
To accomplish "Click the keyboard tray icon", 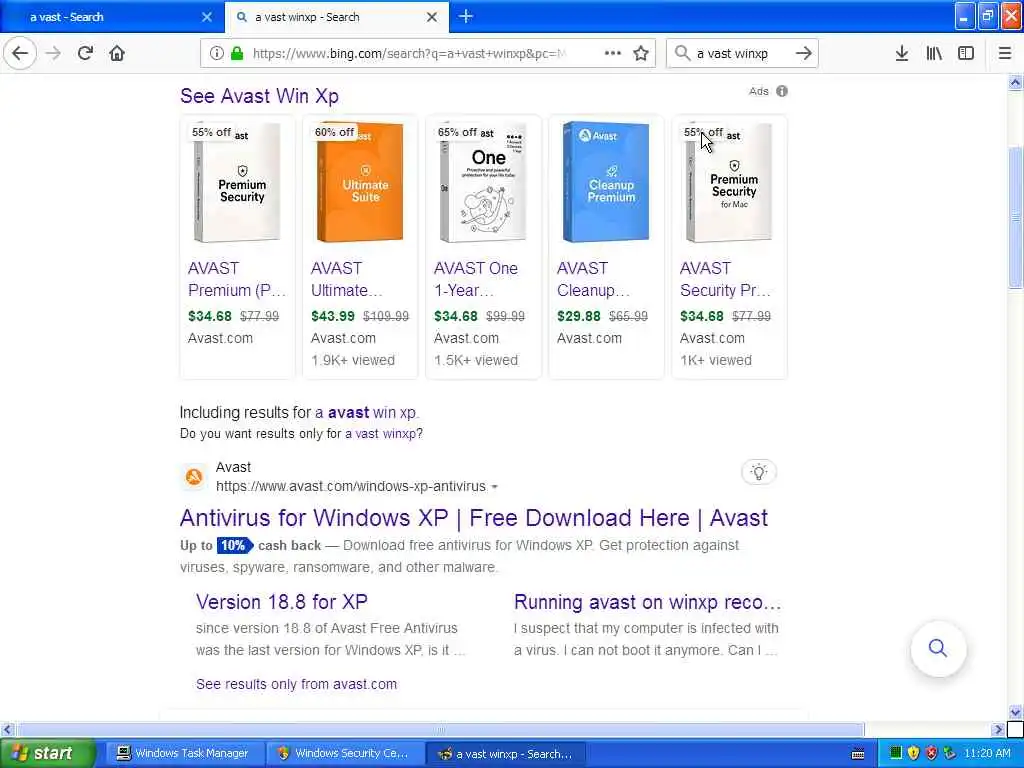I will click(x=858, y=754).
